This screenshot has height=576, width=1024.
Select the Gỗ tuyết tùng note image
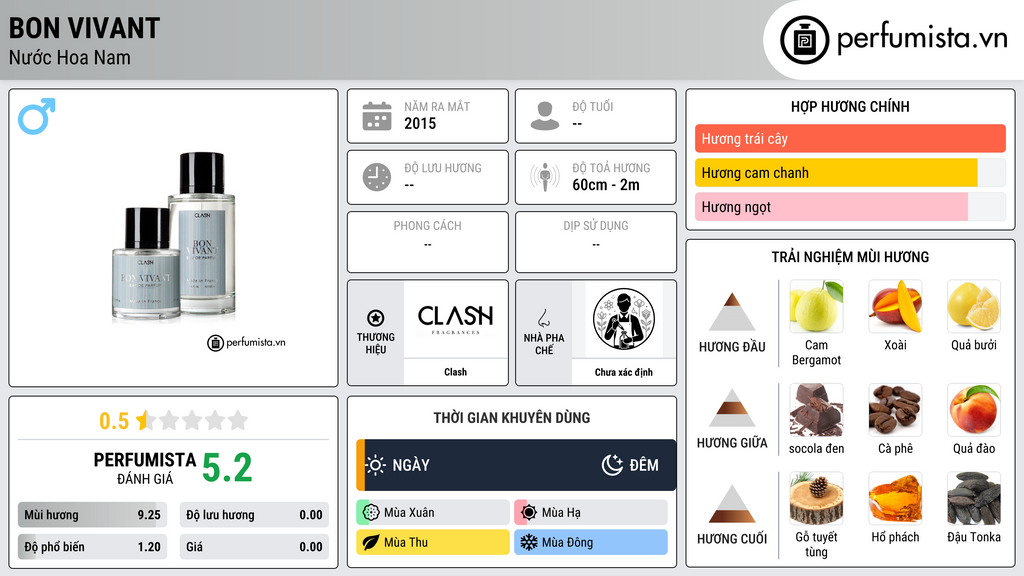click(x=816, y=499)
